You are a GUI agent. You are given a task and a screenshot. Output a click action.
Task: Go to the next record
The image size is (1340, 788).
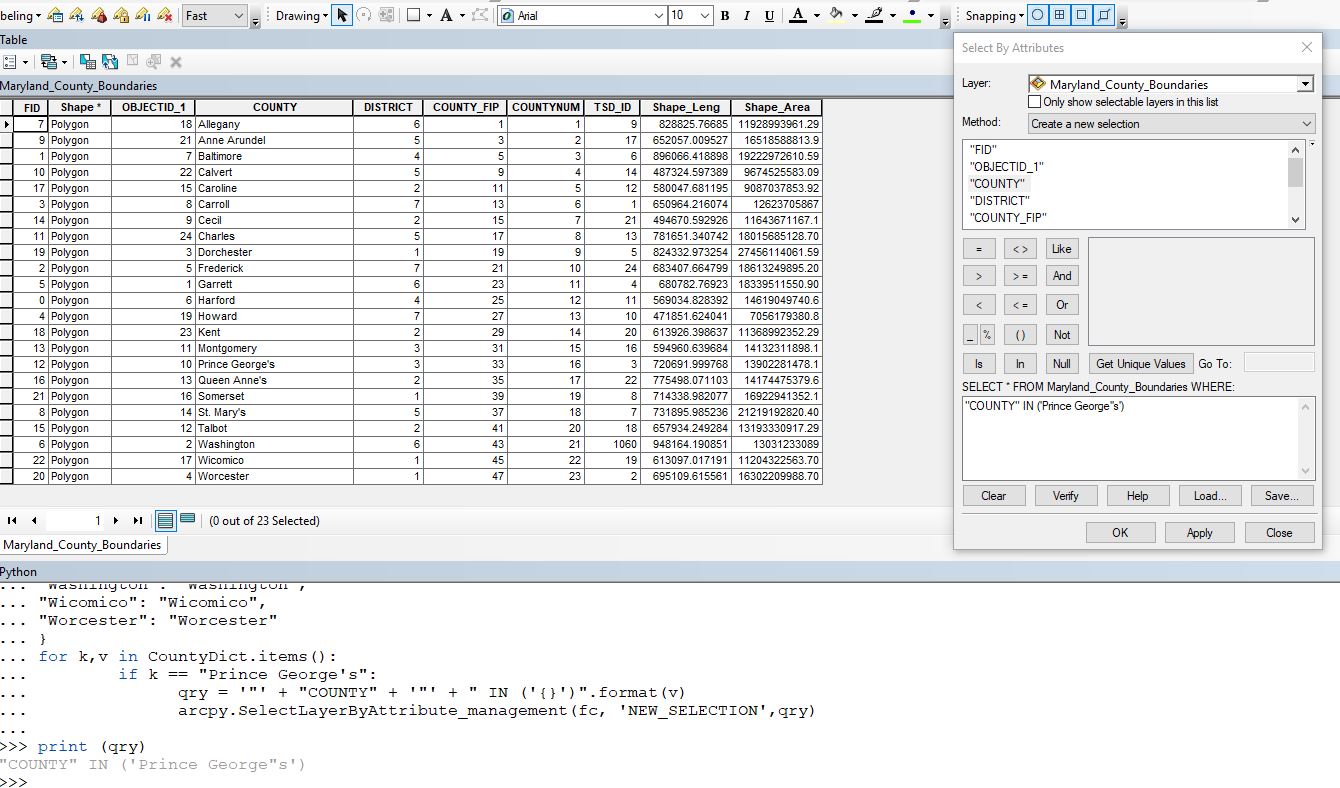[116, 521]
